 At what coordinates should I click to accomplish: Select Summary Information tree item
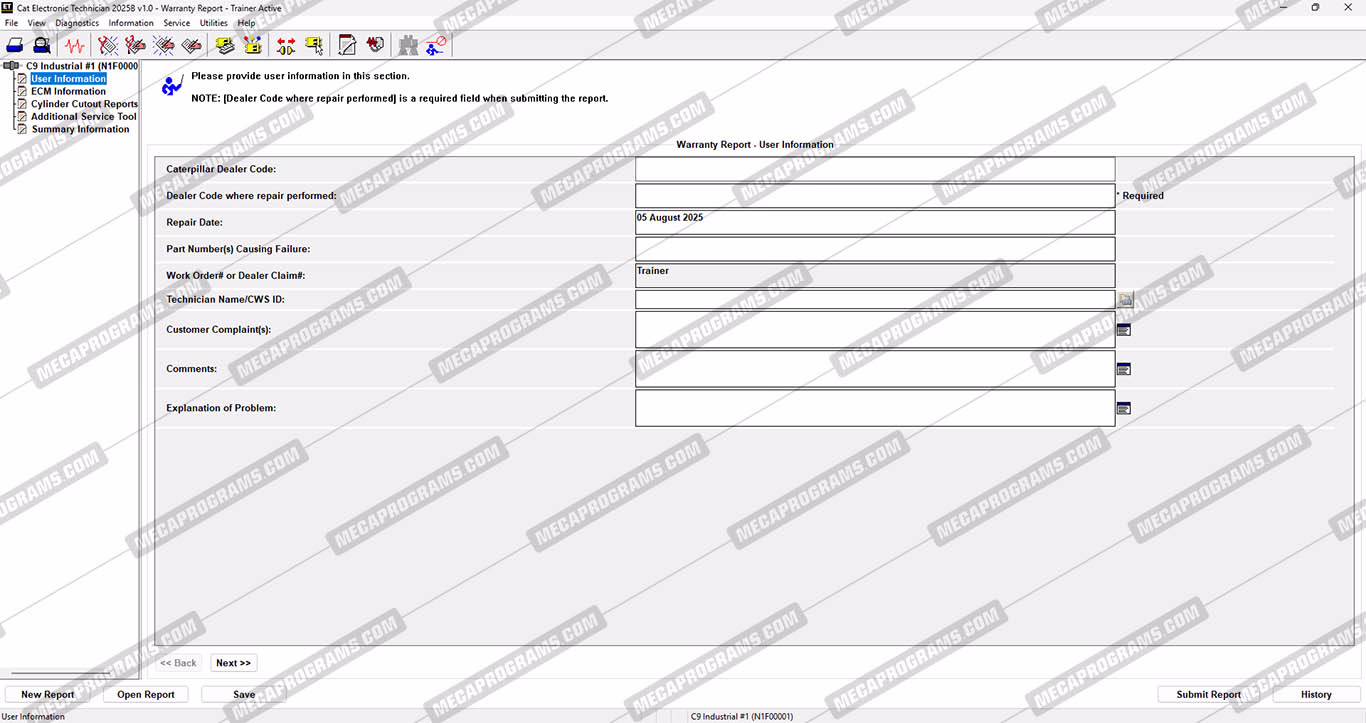point(80,129)
